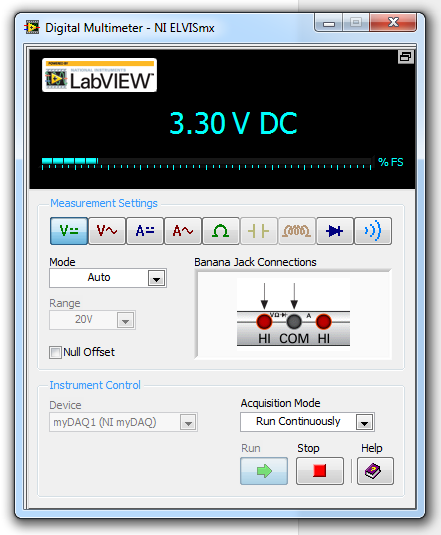Select audible continuity test mode
Screen dimensions: 441x535
pos(373,231)
